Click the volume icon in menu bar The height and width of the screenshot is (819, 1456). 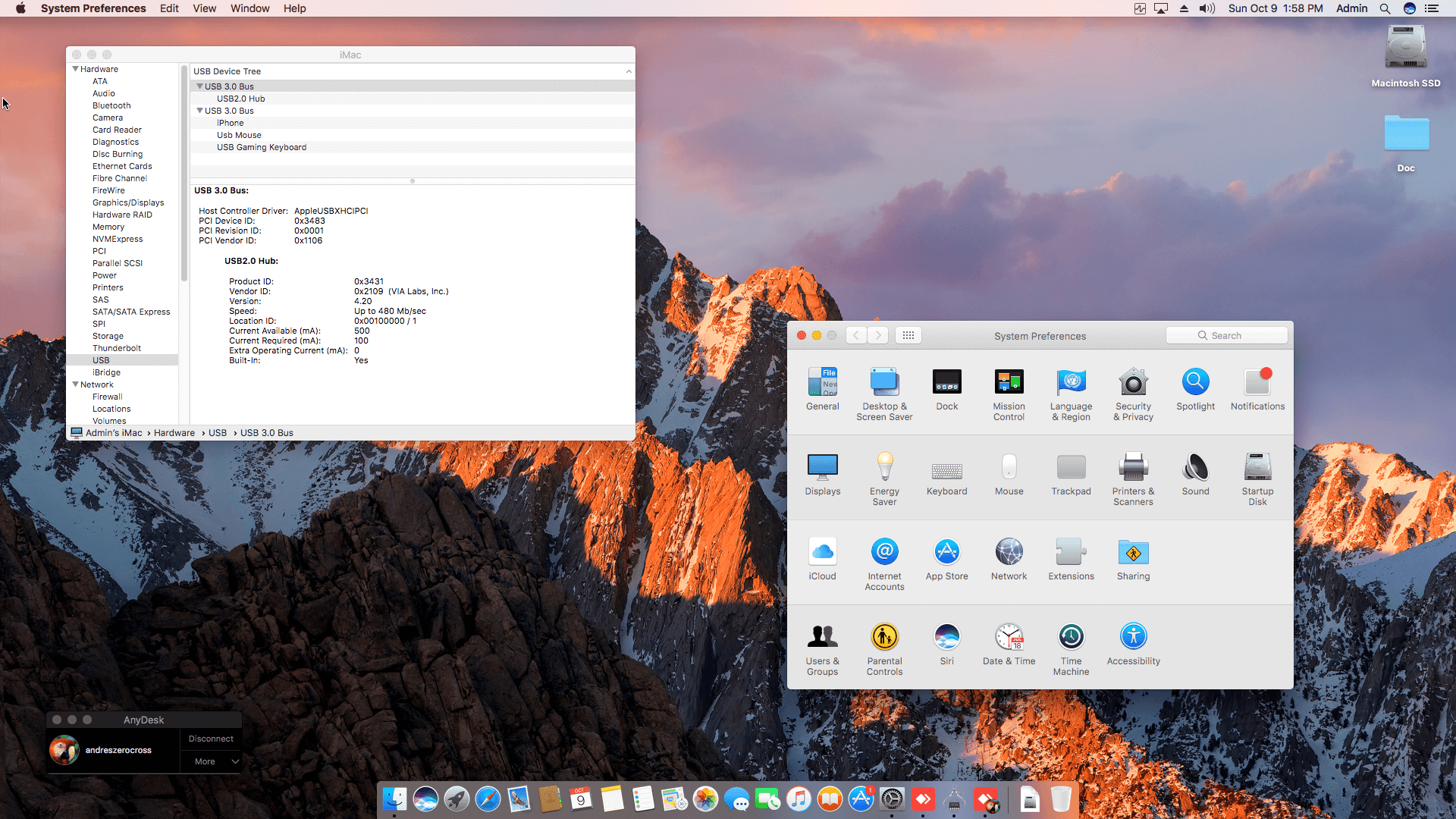coord(1207,8)
